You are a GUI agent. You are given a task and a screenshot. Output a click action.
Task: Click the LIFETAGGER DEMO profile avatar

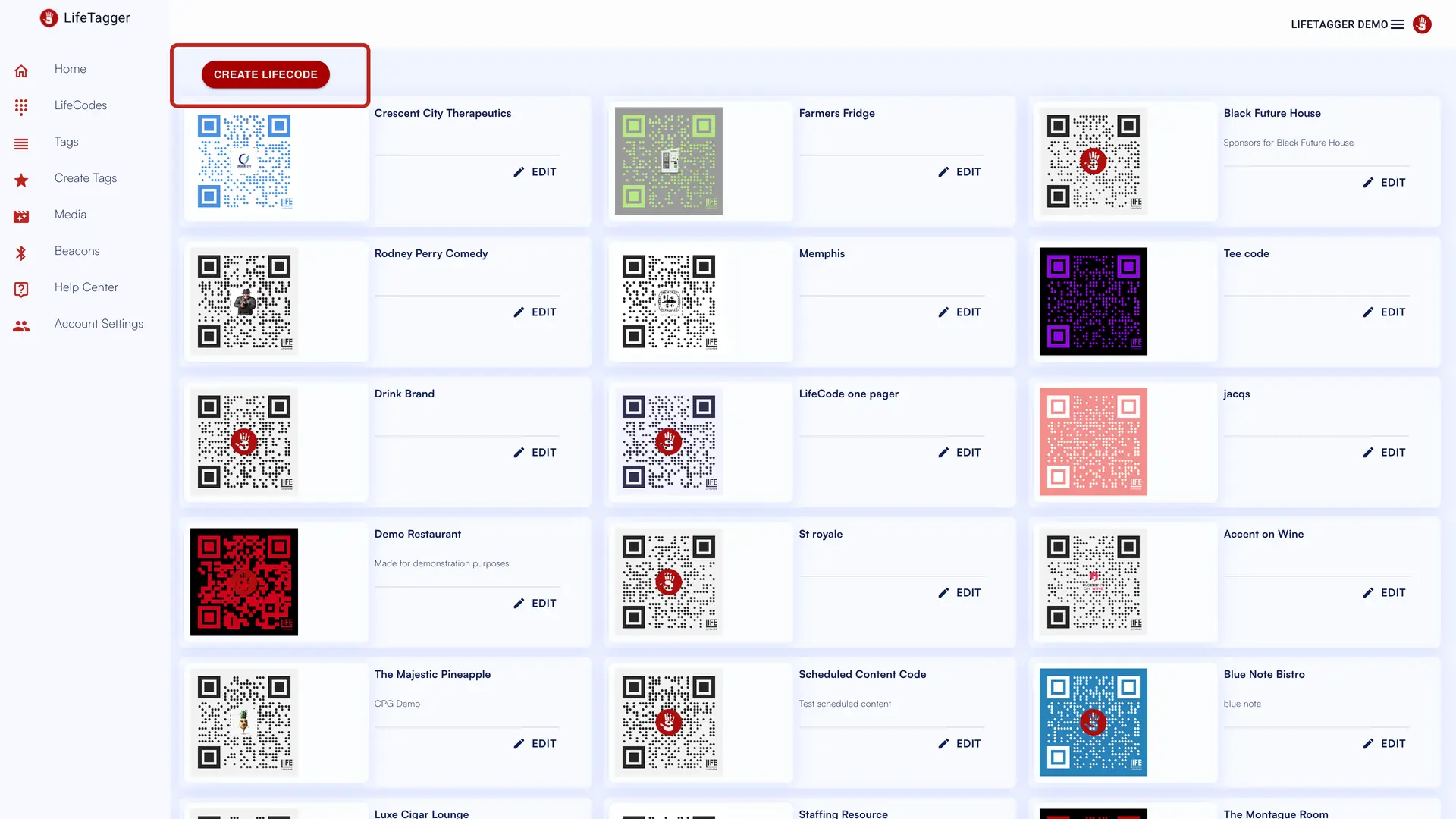click(1422, 24)
